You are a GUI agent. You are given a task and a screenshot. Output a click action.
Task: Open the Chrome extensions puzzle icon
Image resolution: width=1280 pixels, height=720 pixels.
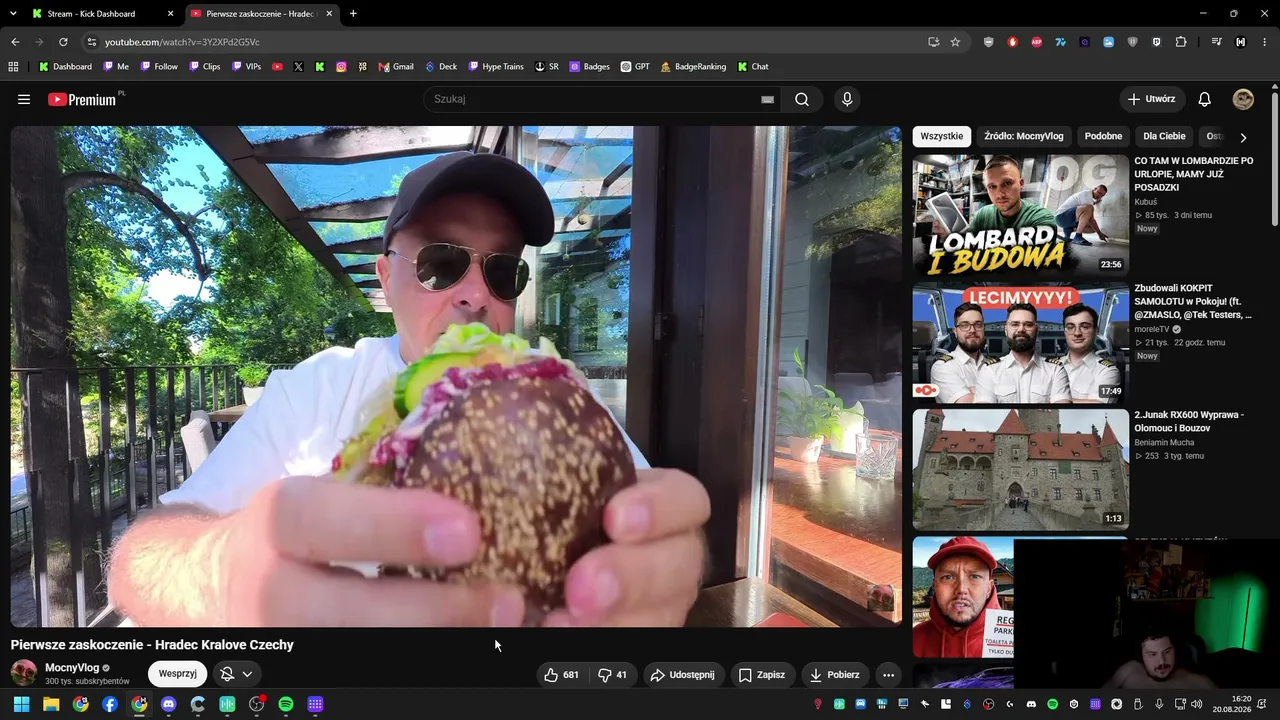1181,42
